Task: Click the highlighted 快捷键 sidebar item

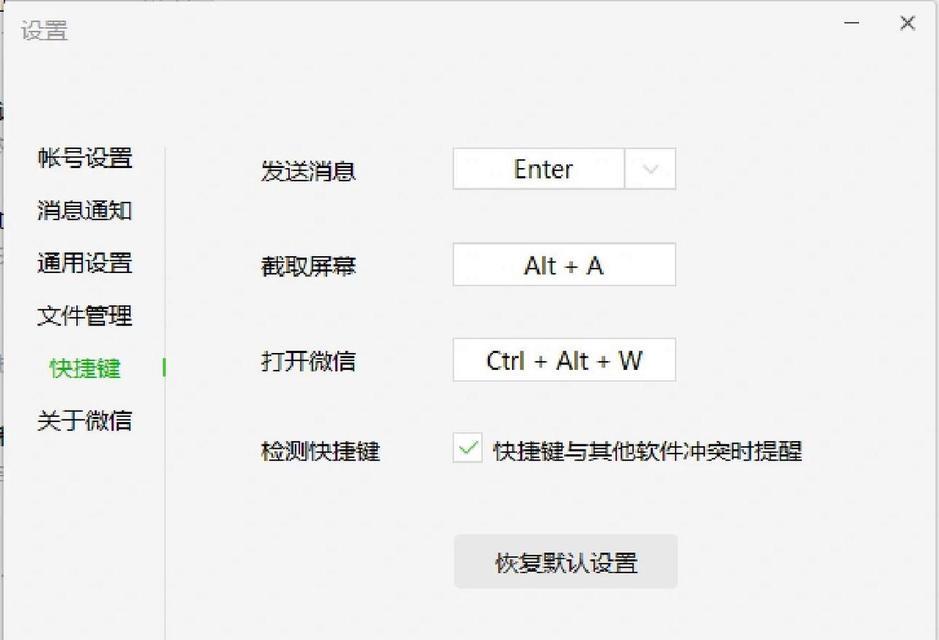Action: tap(85, 368)
